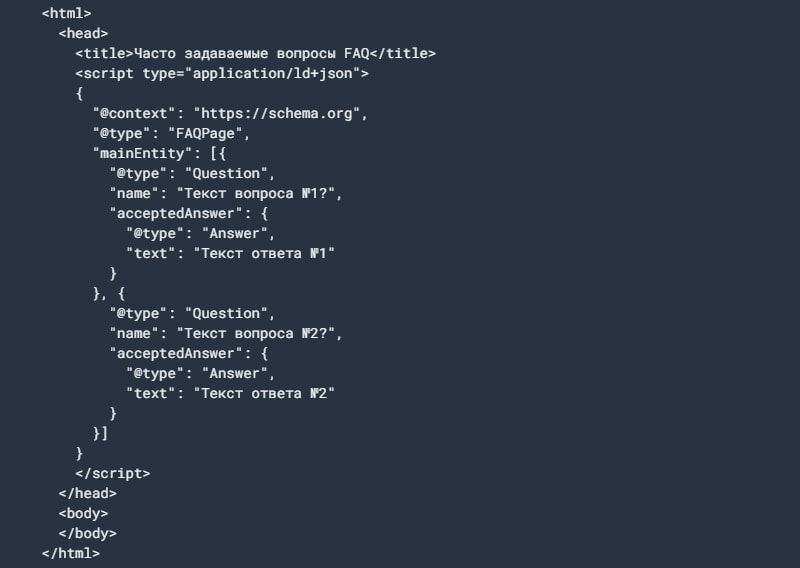The image size is (800, 568).
Task: Click the closing </title> tag
Action: point(406,54)
